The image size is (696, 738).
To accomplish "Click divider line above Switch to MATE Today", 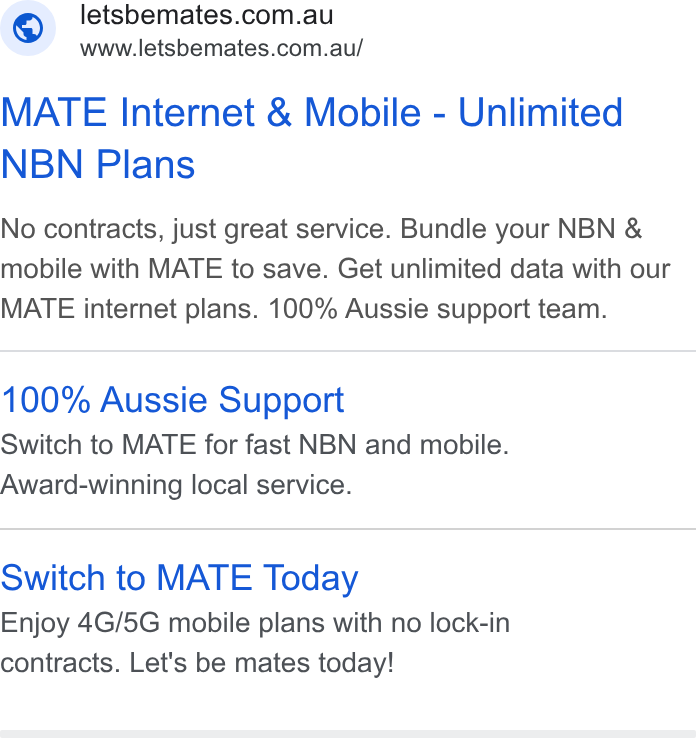I will point(348,529).
